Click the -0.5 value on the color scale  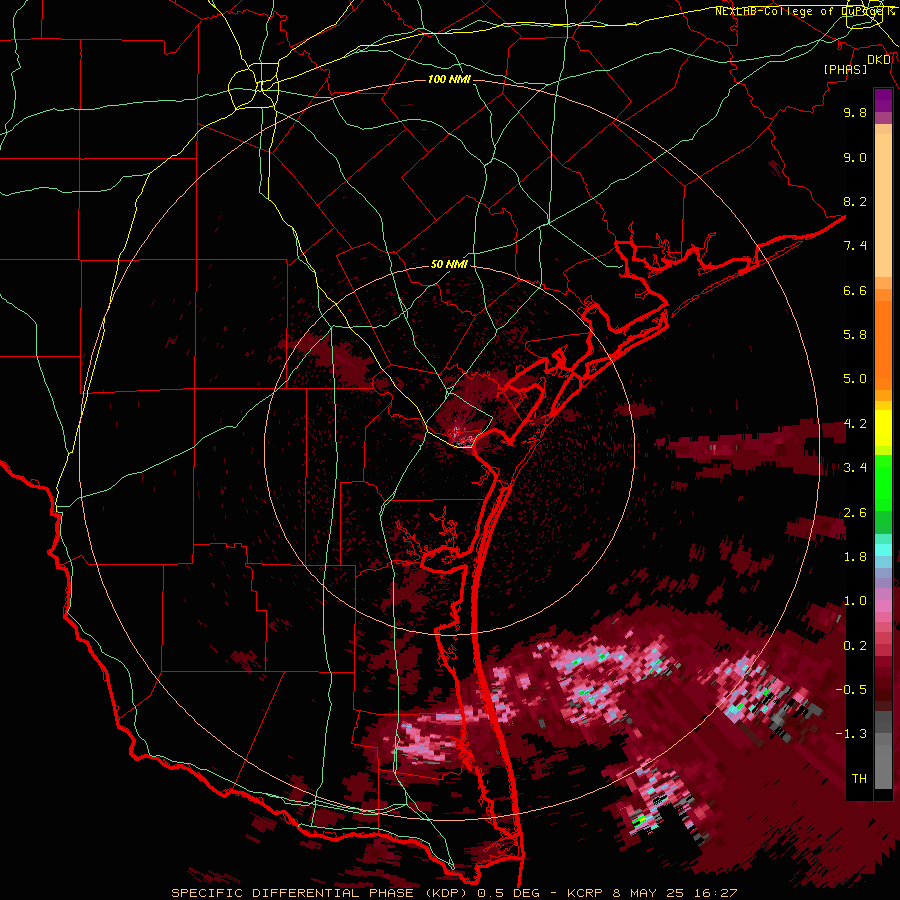(851, 690)
